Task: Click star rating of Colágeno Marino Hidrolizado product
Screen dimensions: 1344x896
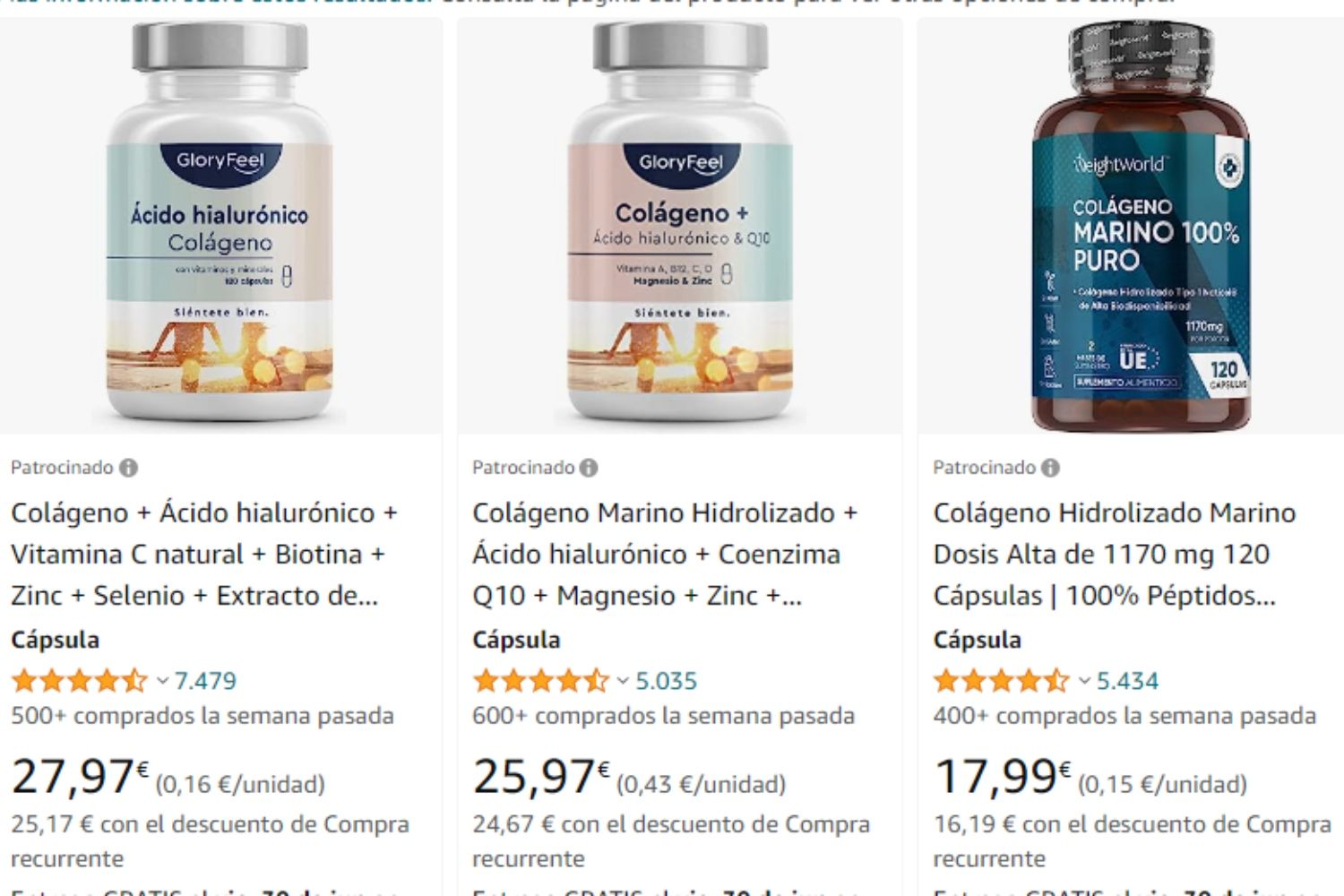Action: [540, 681]
